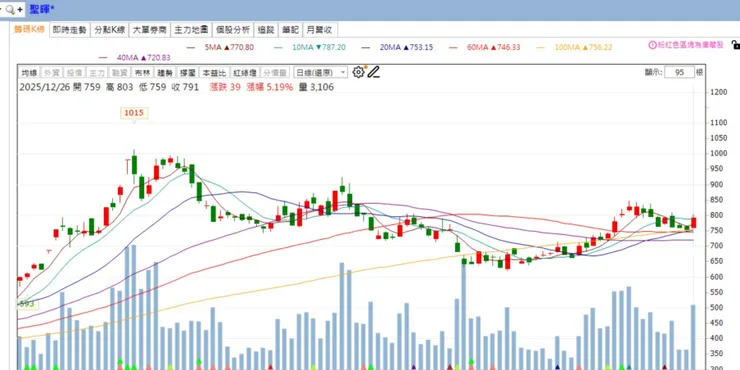Click the 1000 price axis label
The width and height of the screenshot is (740, 370).
tap(719, 153)
